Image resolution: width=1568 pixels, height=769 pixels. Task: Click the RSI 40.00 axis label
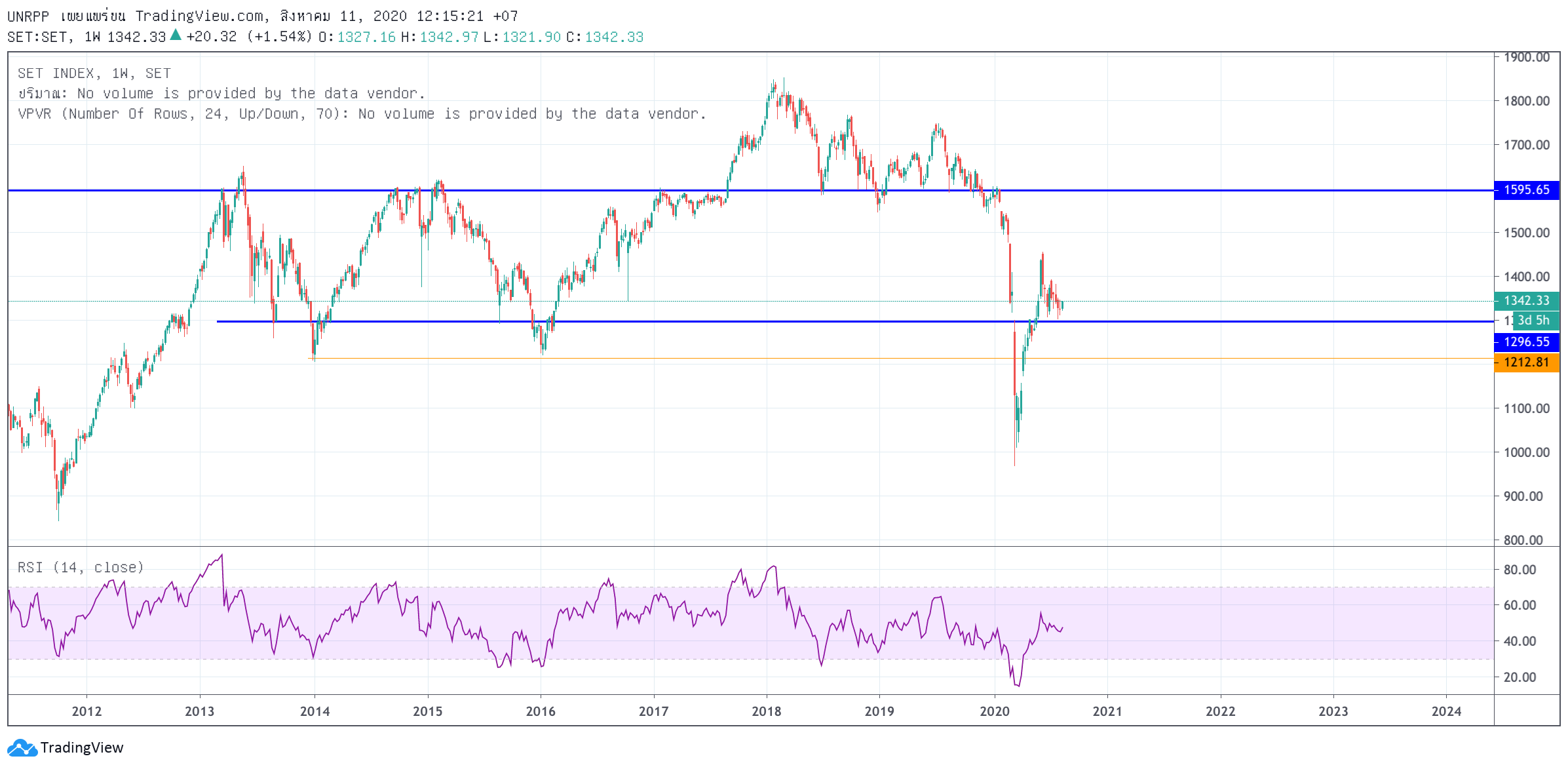pyautogui.click(x=1520, y=641)
